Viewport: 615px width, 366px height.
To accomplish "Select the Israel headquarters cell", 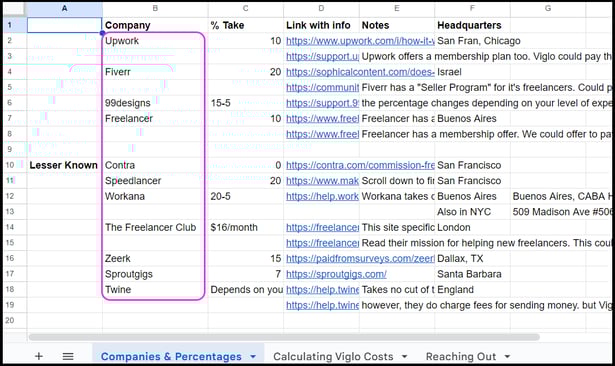I will (x=472, y=72).
